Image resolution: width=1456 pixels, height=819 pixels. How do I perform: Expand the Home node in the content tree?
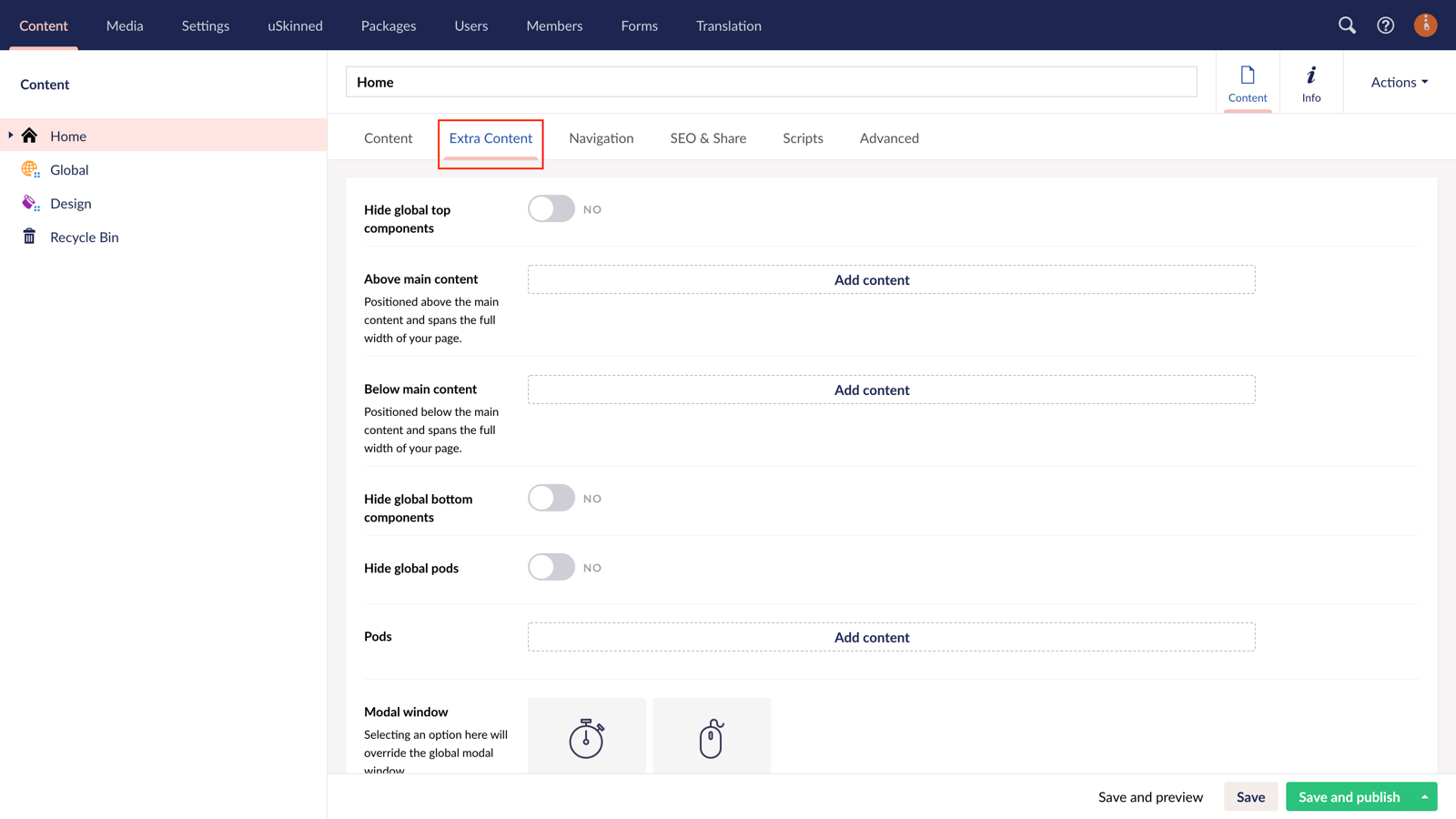click(x=10, y=136)
